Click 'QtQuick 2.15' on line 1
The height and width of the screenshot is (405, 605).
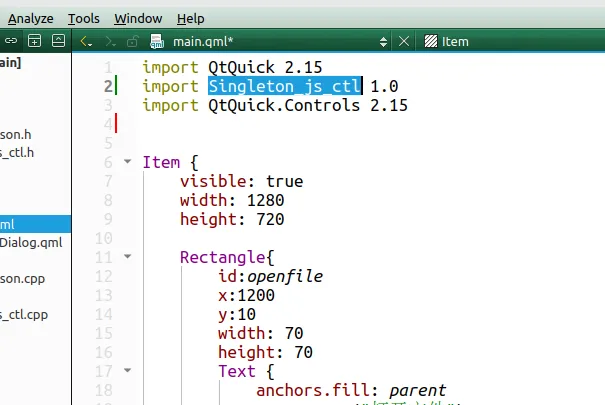(x=265, y=67)
